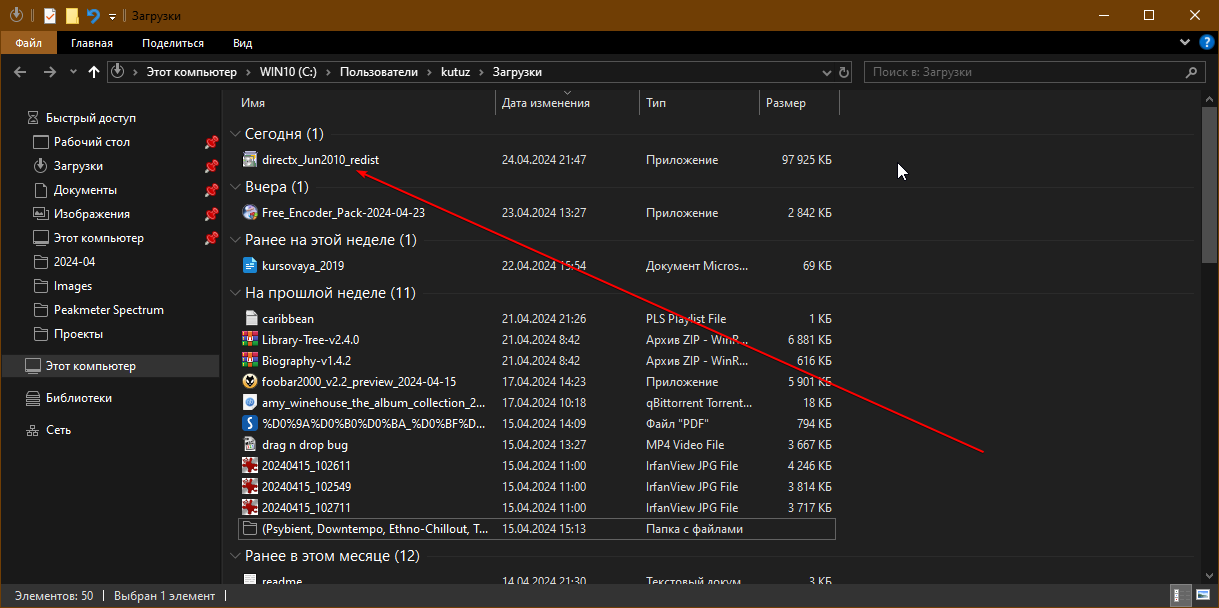Click the Поиск в: Загрузки search field
The width and height of the screenshot is (1219, 608).
click(x=1020, y=72)
